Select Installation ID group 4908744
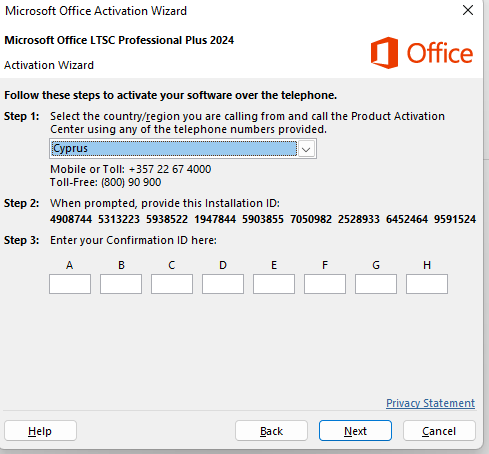Viewport: 489px width, 454px height. 71,219
